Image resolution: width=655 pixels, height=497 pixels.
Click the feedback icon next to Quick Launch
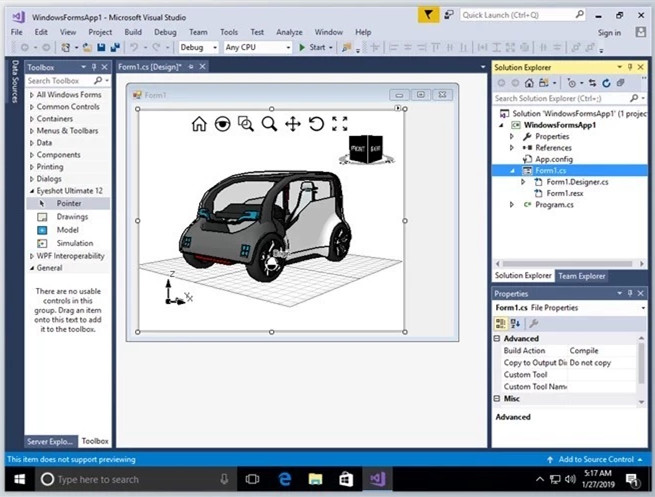(x=449, y=15)
